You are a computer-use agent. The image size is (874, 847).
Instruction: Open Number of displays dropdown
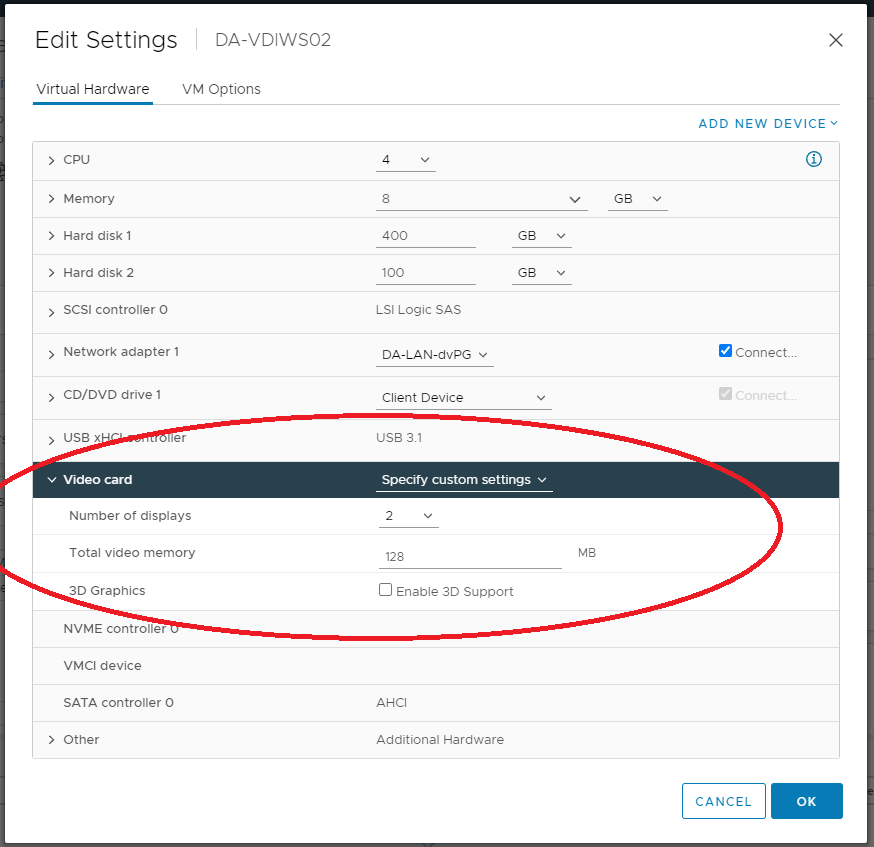click(x=409, y=516)
